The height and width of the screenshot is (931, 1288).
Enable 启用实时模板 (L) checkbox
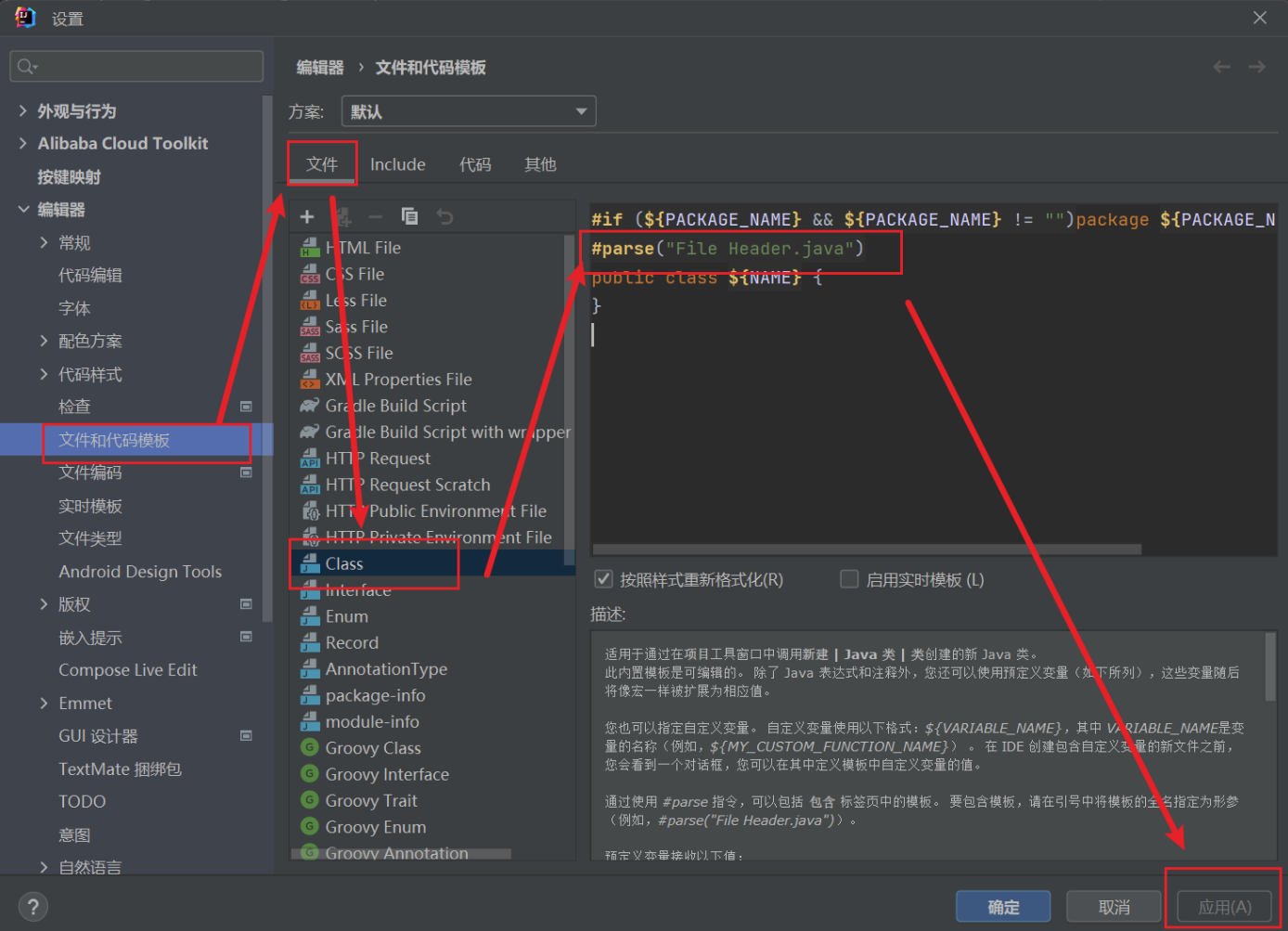point(849,579)
